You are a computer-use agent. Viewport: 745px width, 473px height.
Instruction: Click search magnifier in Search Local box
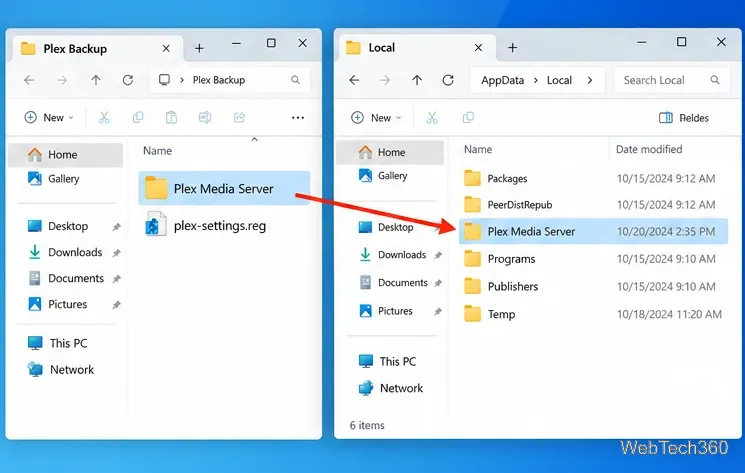(715, 80)
